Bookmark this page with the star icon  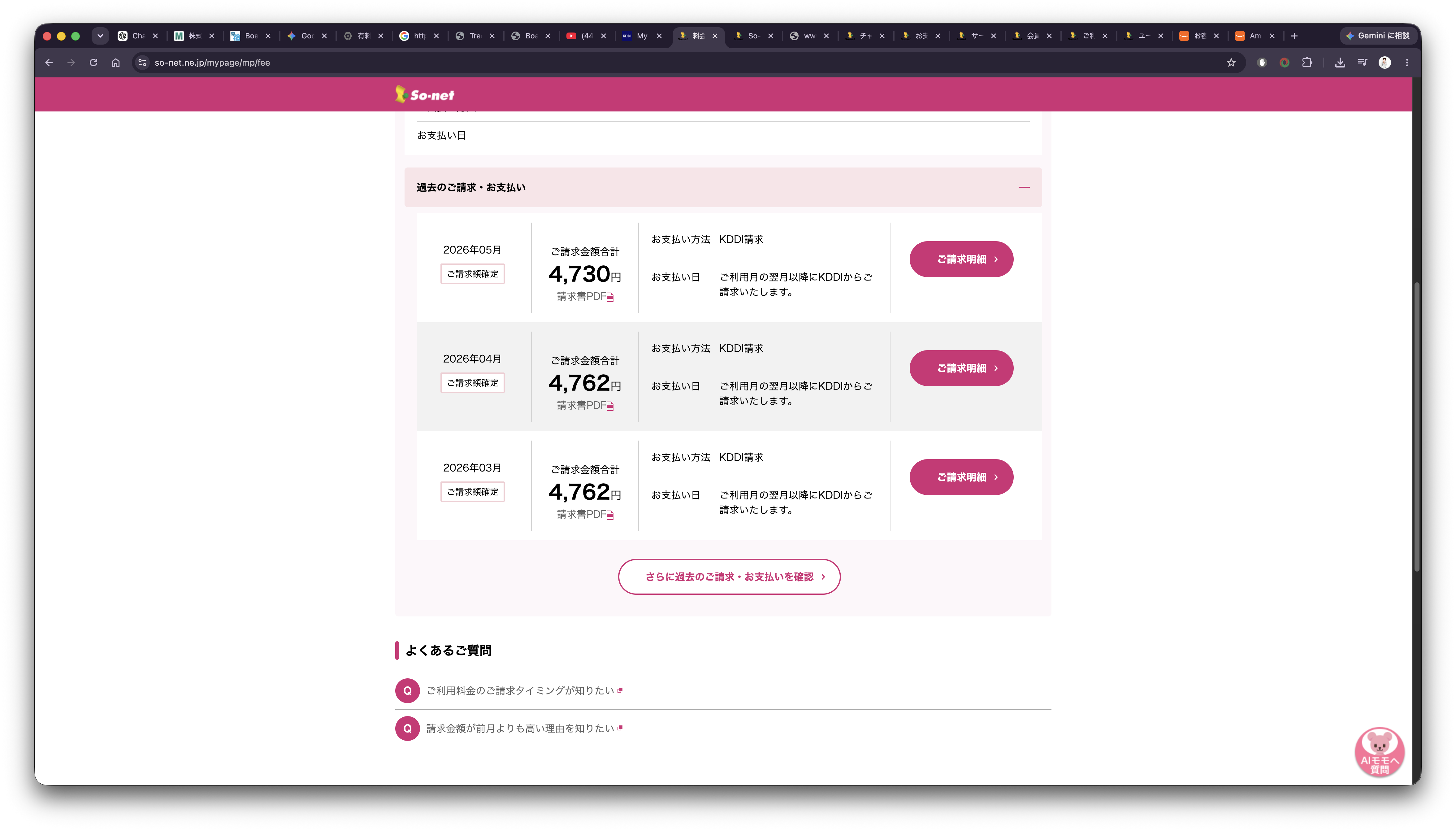pyautogui.click(x=1231, y=63)
